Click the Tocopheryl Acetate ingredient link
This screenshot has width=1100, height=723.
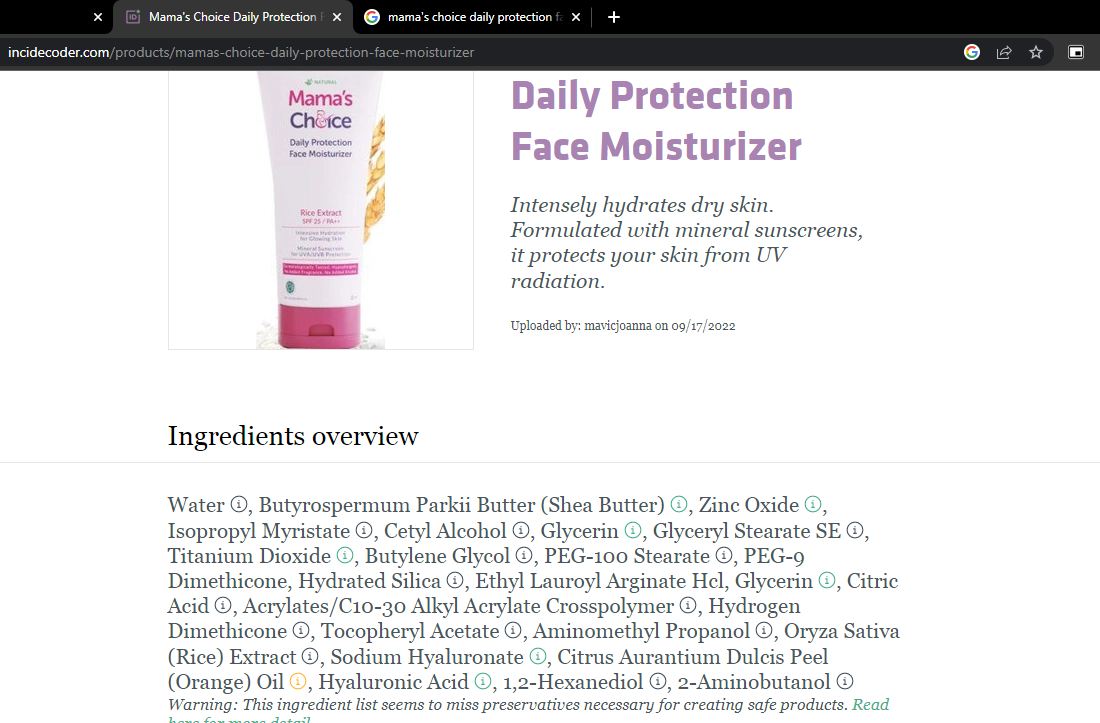[410, 631]
